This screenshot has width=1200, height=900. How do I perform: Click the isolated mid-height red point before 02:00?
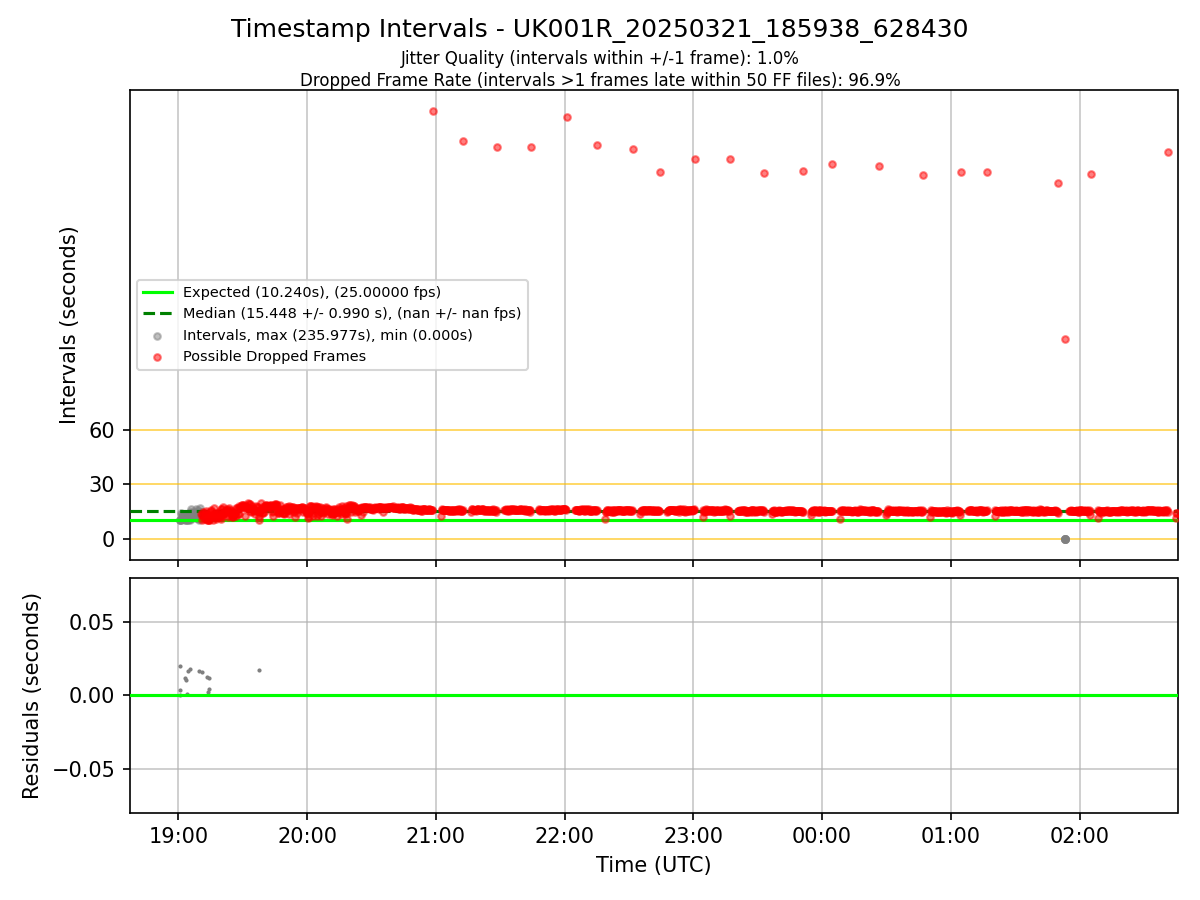pos(1065,339)
